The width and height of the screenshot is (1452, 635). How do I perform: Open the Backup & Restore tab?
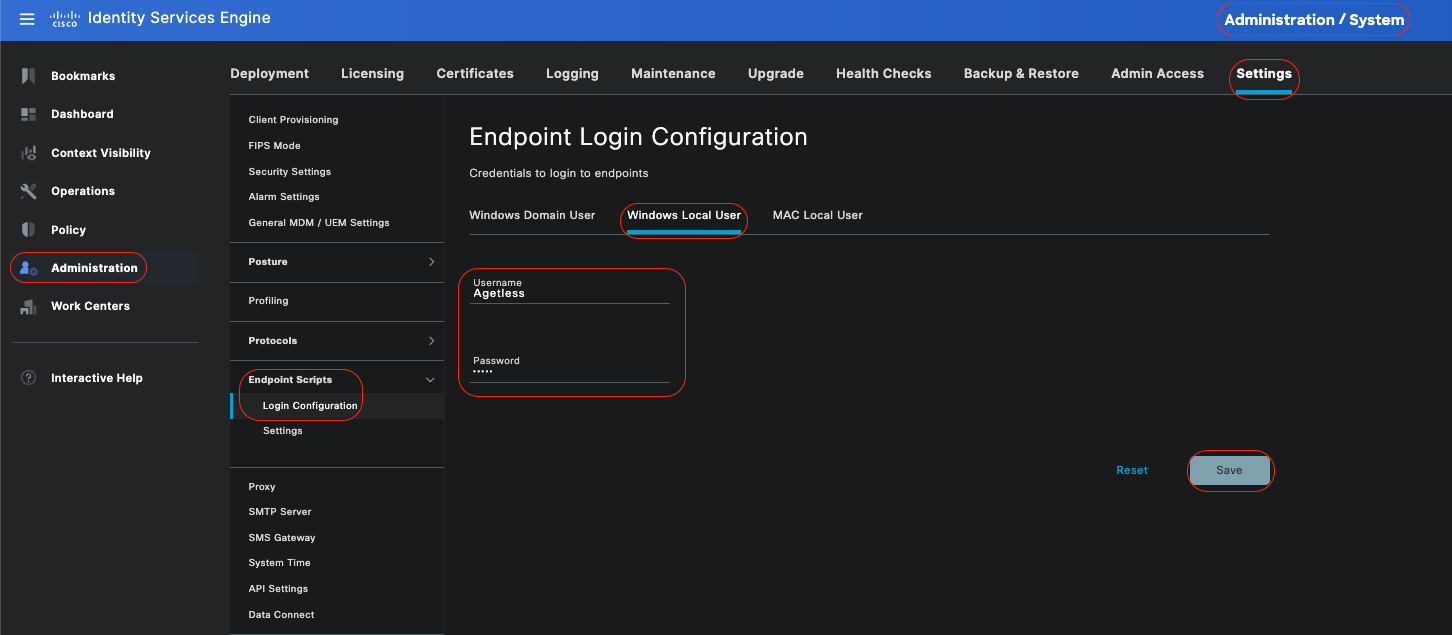pos(1021,73)
